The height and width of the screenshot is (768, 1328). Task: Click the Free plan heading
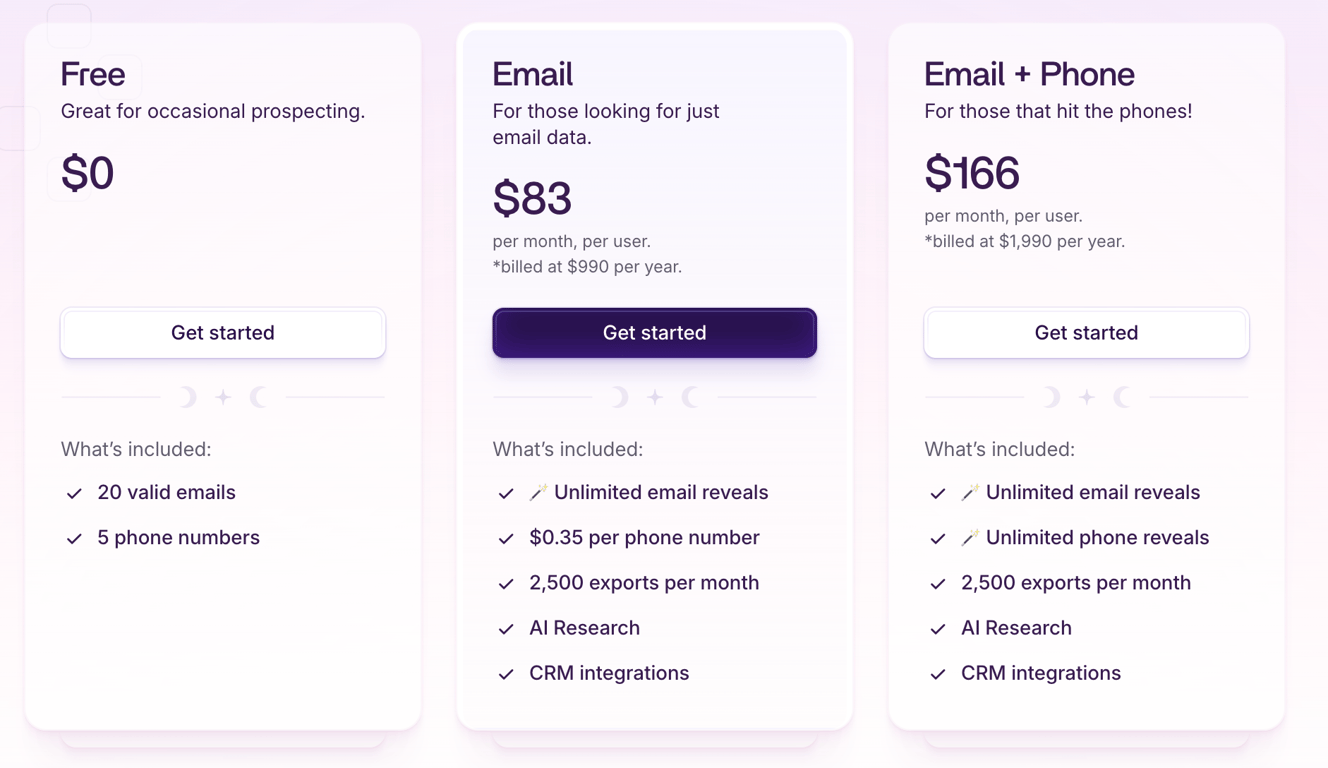pyautogui.click(x=93, y=74)
